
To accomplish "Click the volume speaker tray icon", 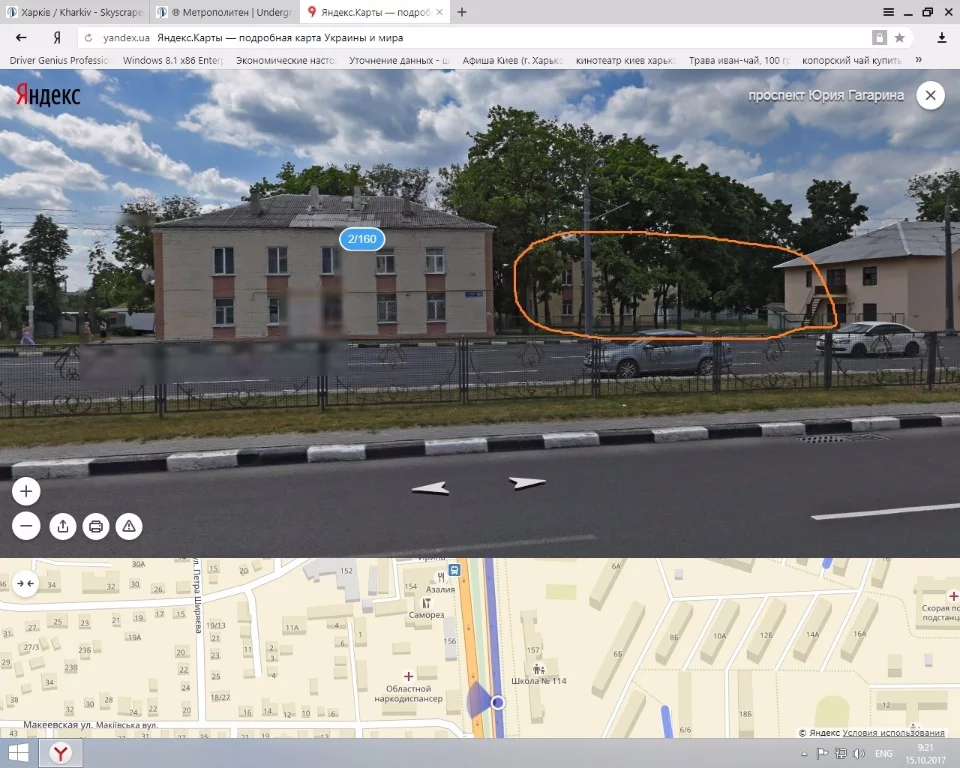I will coord(859,754).
